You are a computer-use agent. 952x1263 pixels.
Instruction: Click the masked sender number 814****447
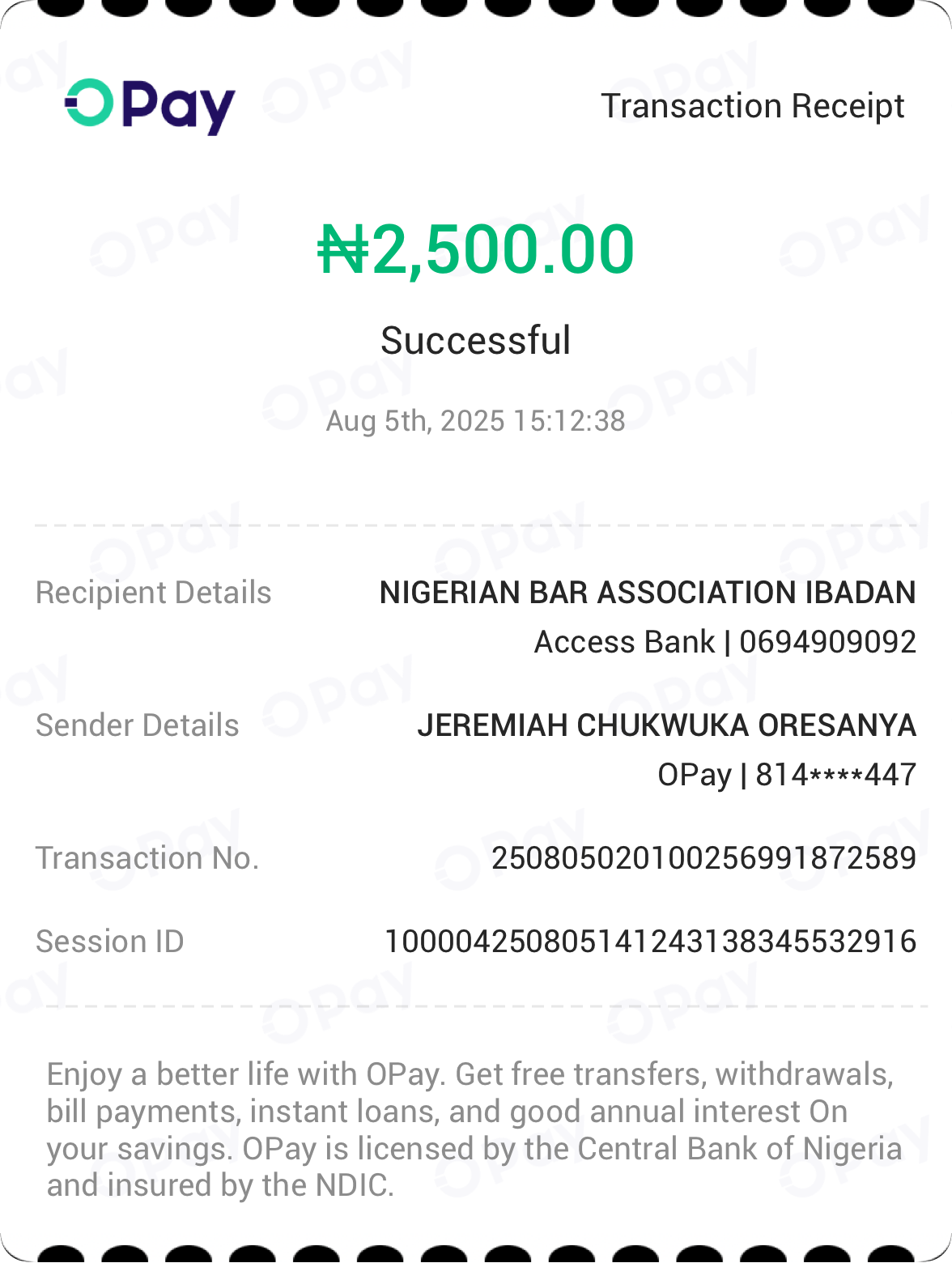click(x=835, y=775)
